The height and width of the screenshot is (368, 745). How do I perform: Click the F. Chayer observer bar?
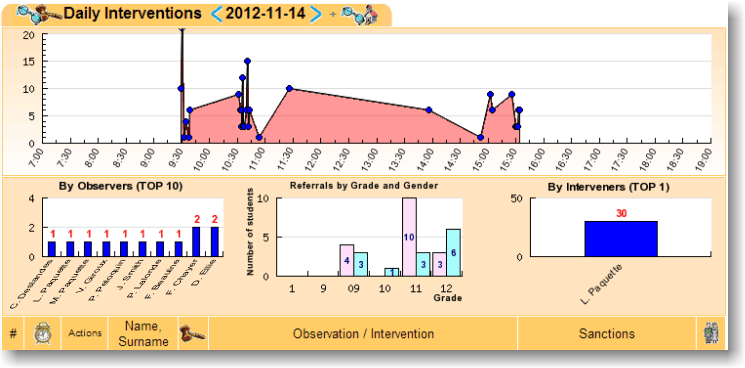(x=196, y=242)
